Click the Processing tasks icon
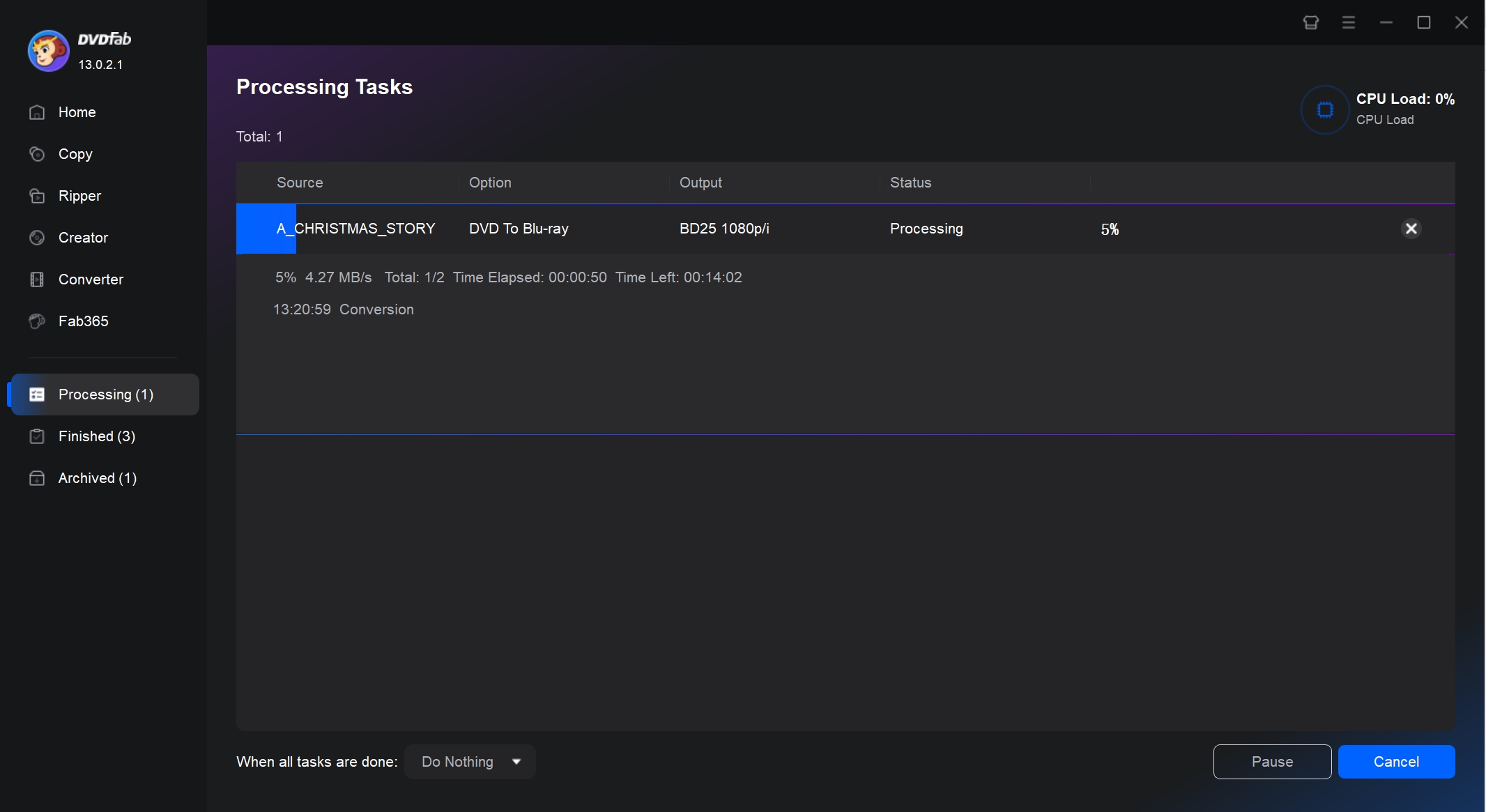Image resolution: width=1486 pixels, height=812 pixels. pos(37,394)
